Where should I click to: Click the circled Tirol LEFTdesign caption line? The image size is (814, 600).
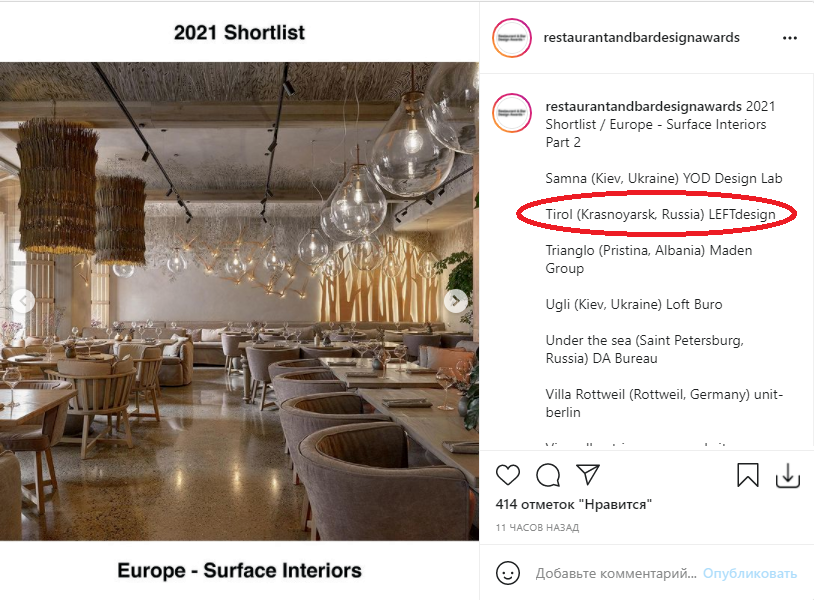pos(660,214)
